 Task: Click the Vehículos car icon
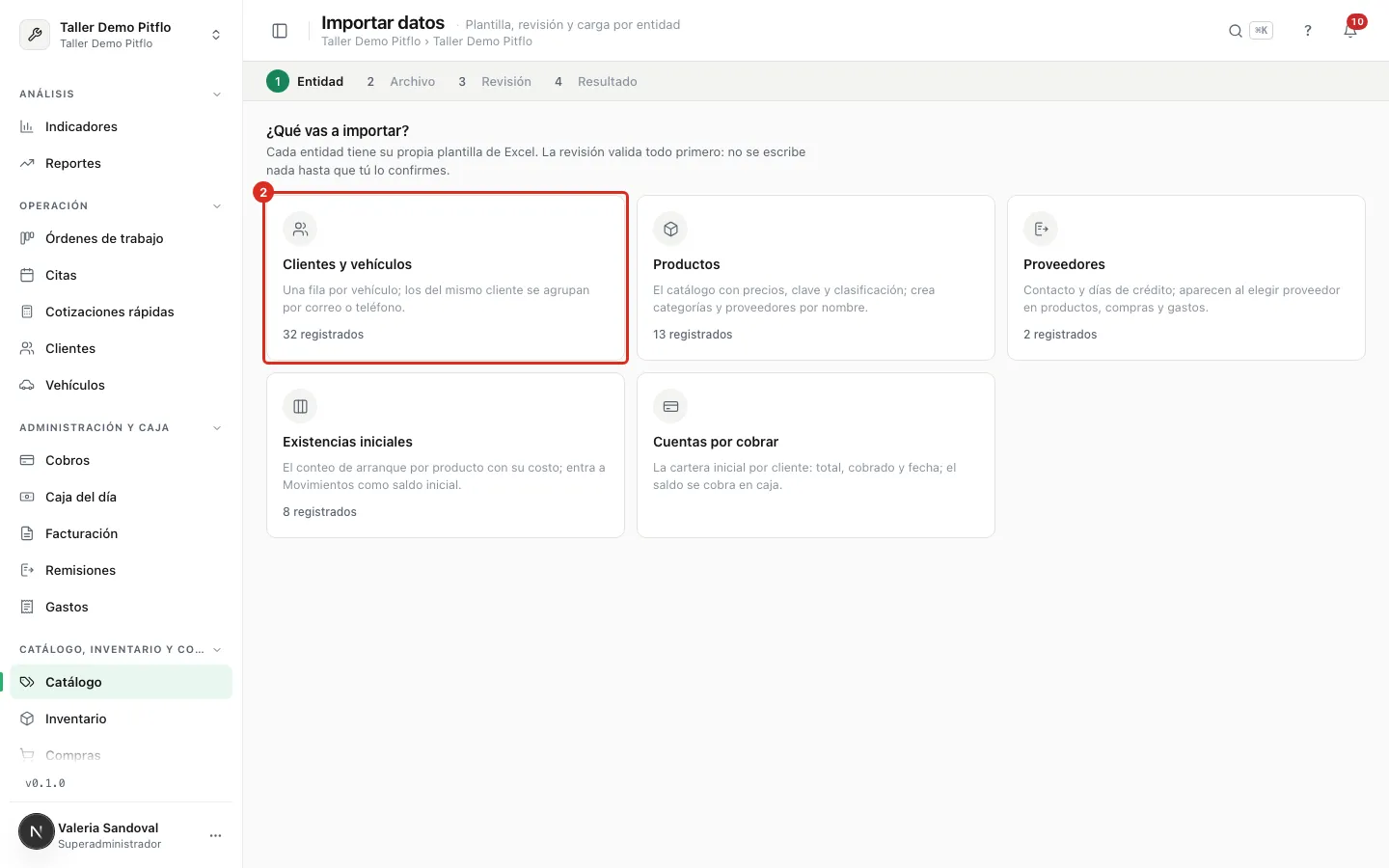click(x=27, y=385)
